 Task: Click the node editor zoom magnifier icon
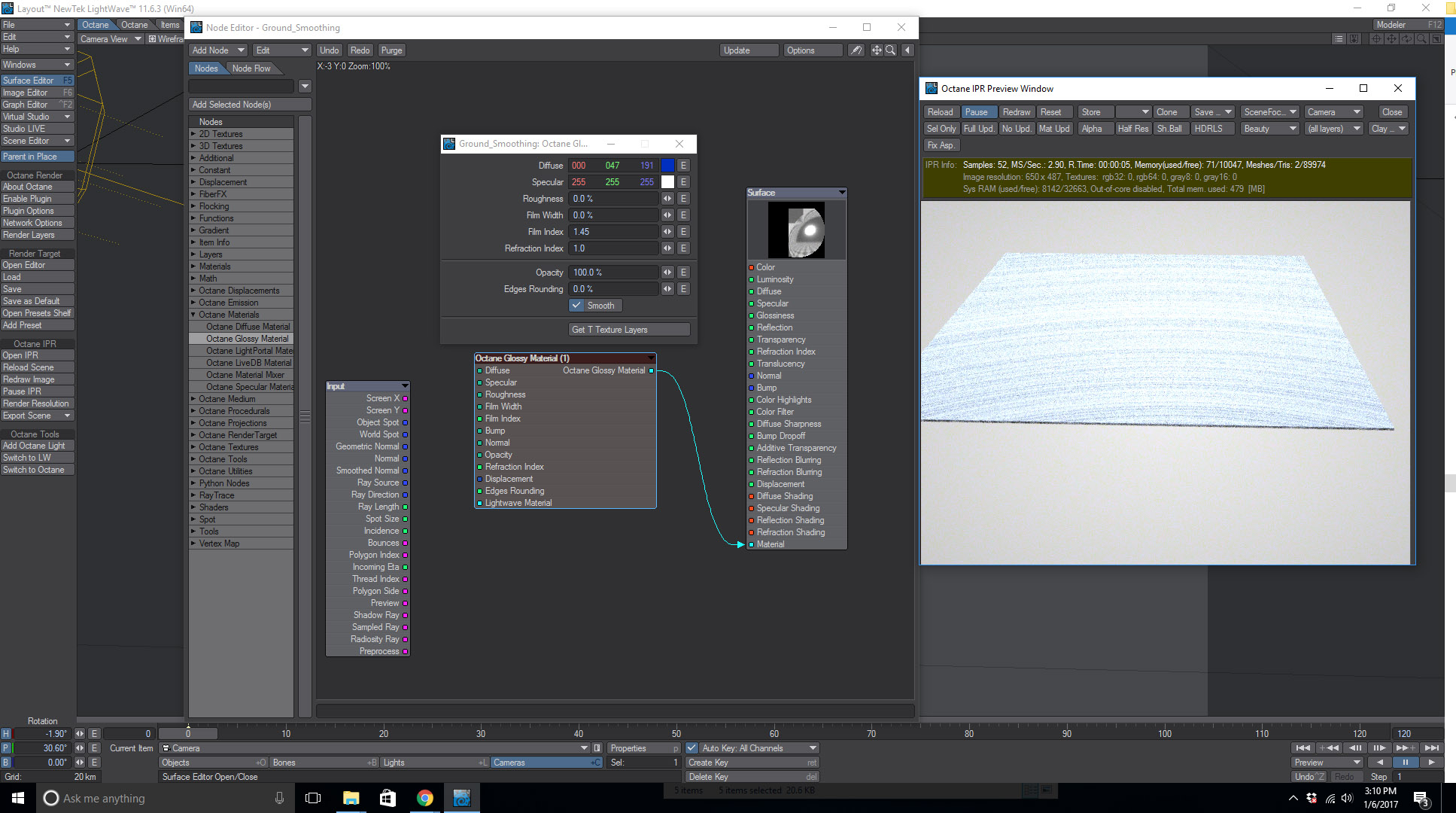pyautogui.click(x=890, y=50)
